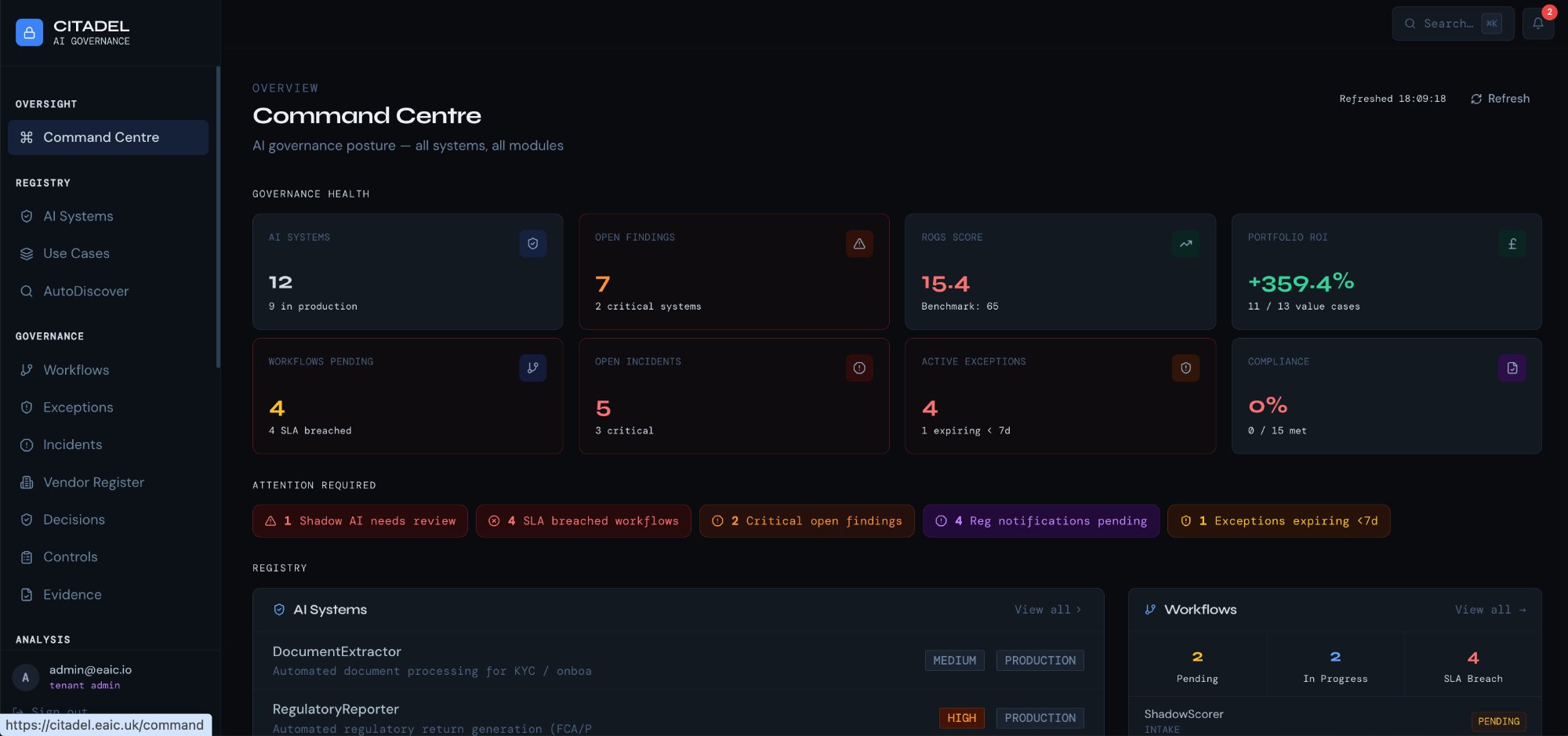
Task: Click the shield icon on Active Exceptions card
Action: pos(1185,368)
